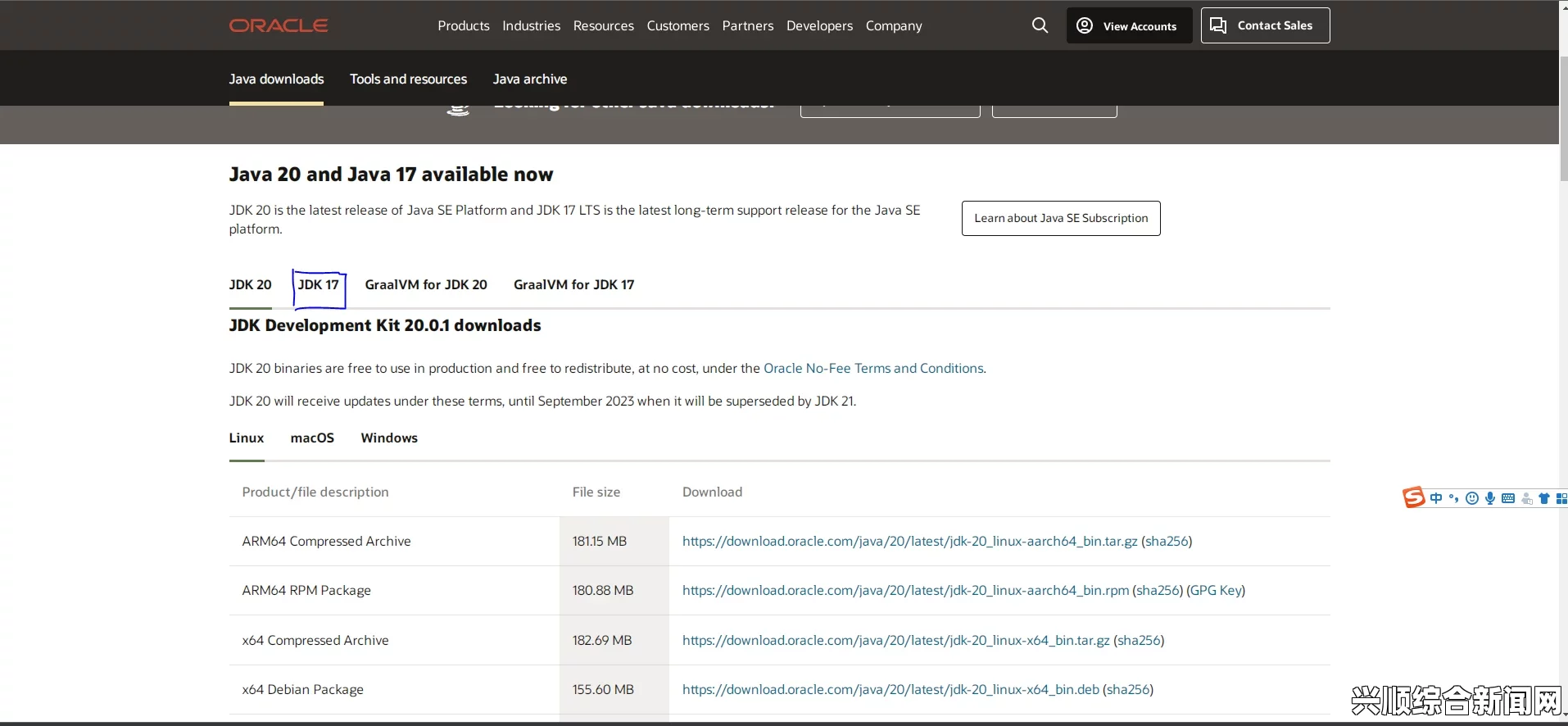
Task: Click the grey user account icon in IME bar
Action: [x=1526, y=498]
